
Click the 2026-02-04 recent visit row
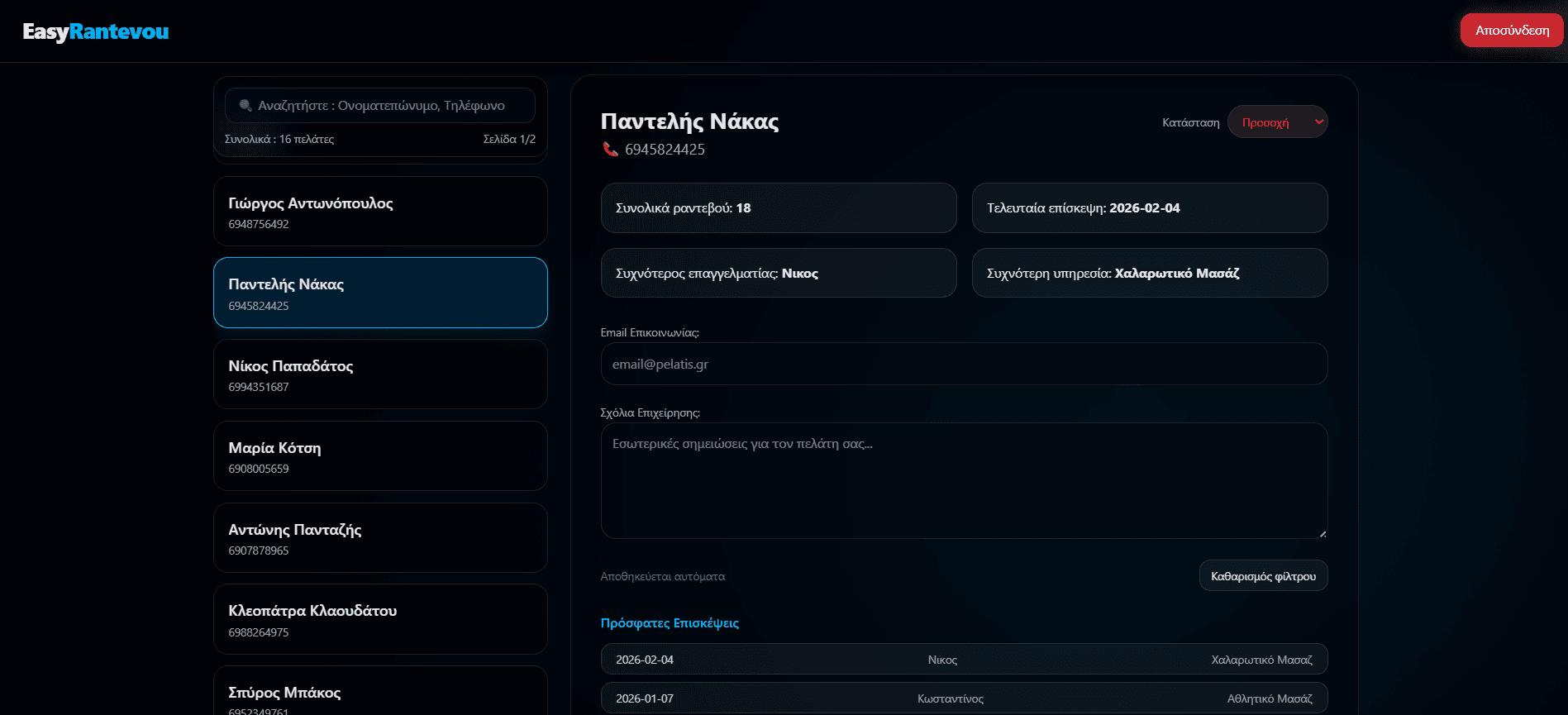(x=963, y=660)
